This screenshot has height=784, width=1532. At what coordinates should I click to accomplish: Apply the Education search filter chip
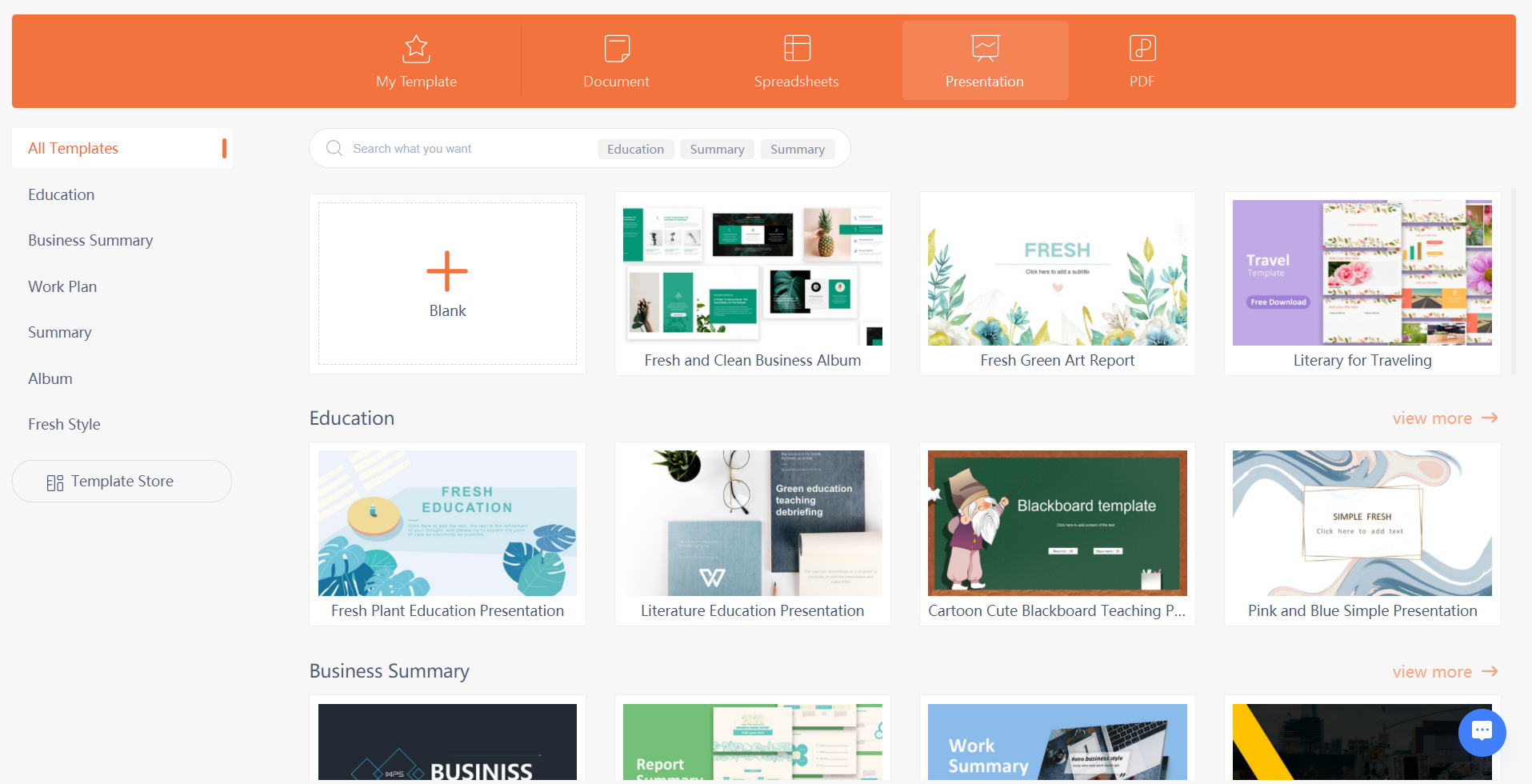pos(634,149)
